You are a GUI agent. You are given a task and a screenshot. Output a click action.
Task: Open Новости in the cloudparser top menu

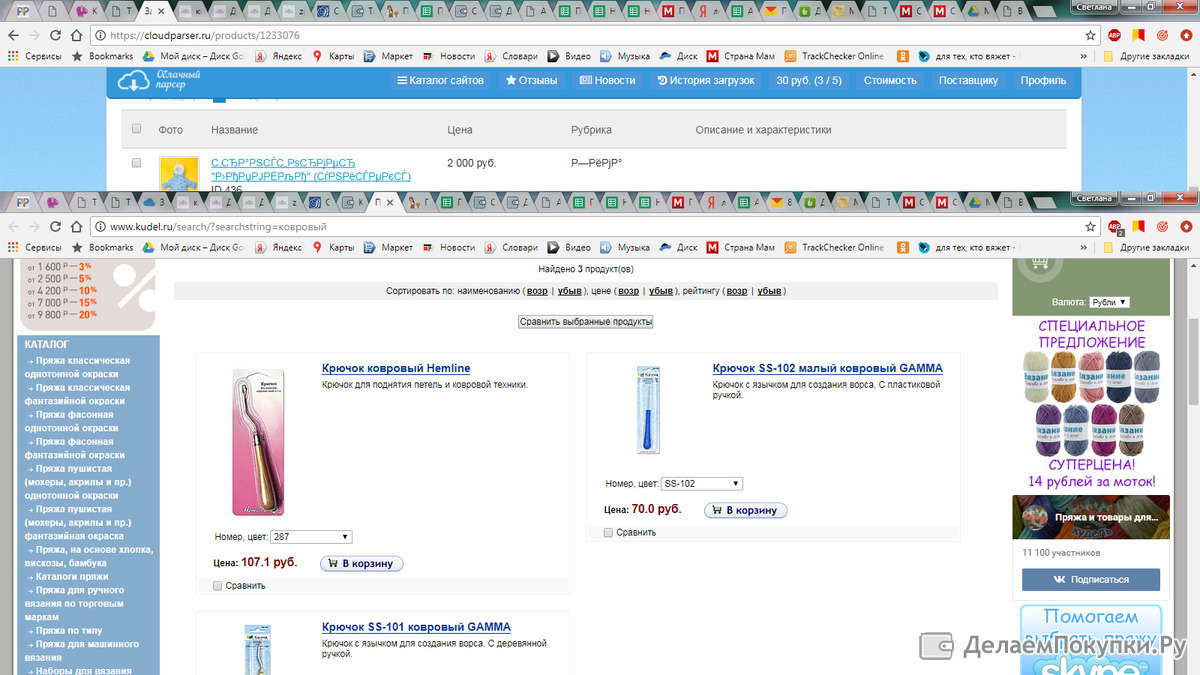pyautogui.click(x=608, y=80)
